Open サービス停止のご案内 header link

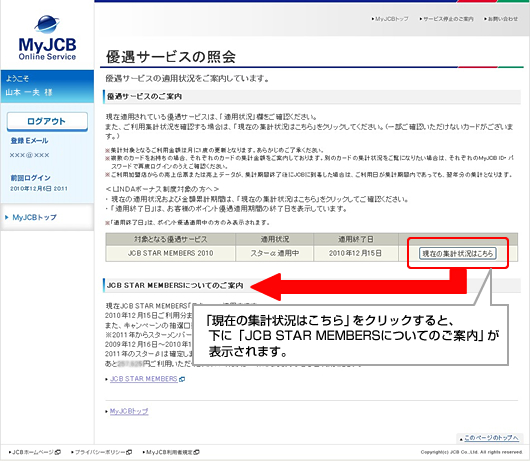pos(448,19)
